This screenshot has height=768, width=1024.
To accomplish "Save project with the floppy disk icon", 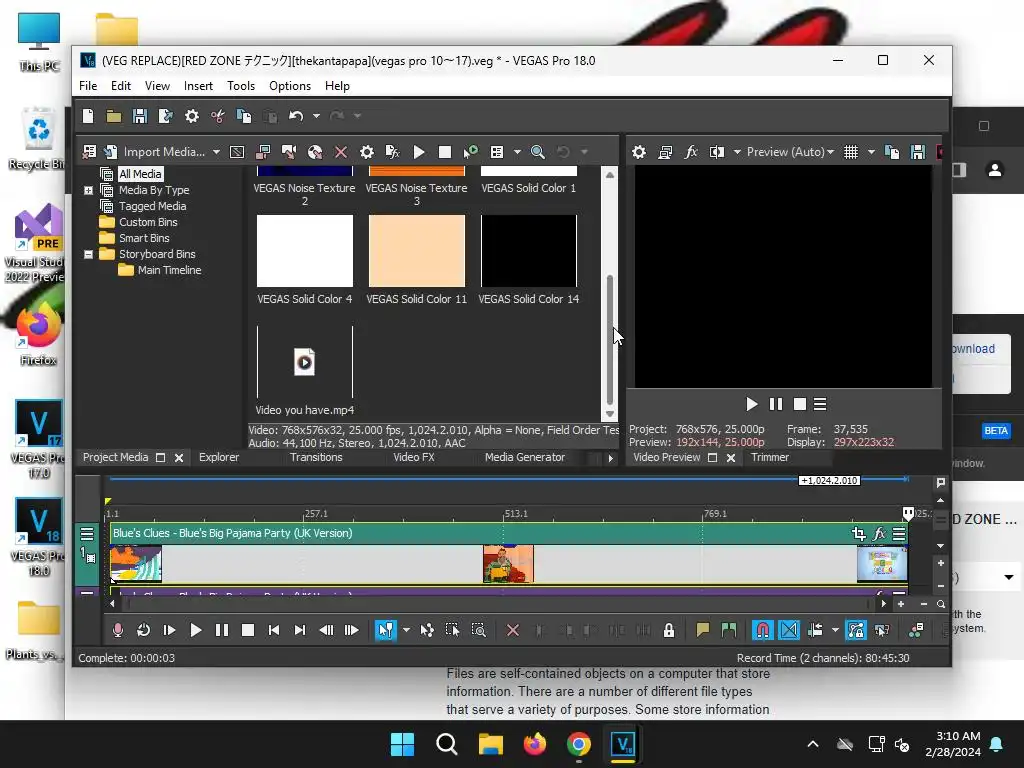I will (140, 116).
